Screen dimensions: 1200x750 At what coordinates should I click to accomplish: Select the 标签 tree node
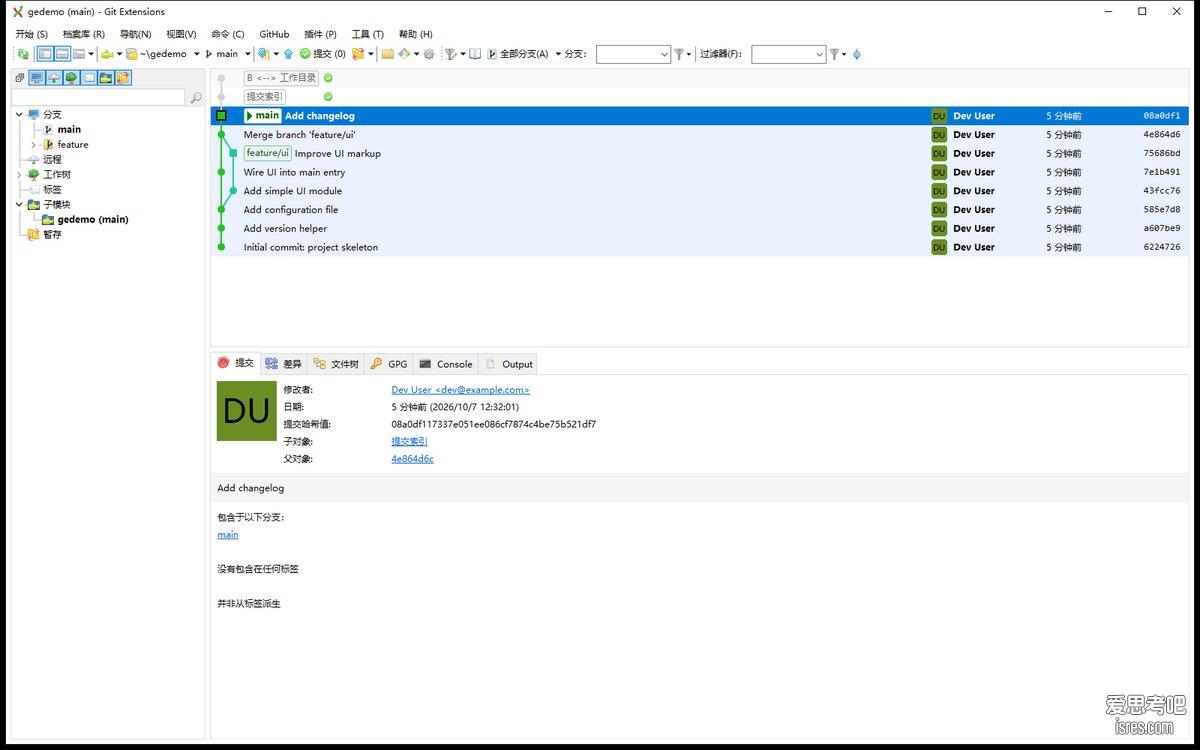[52, 189]
